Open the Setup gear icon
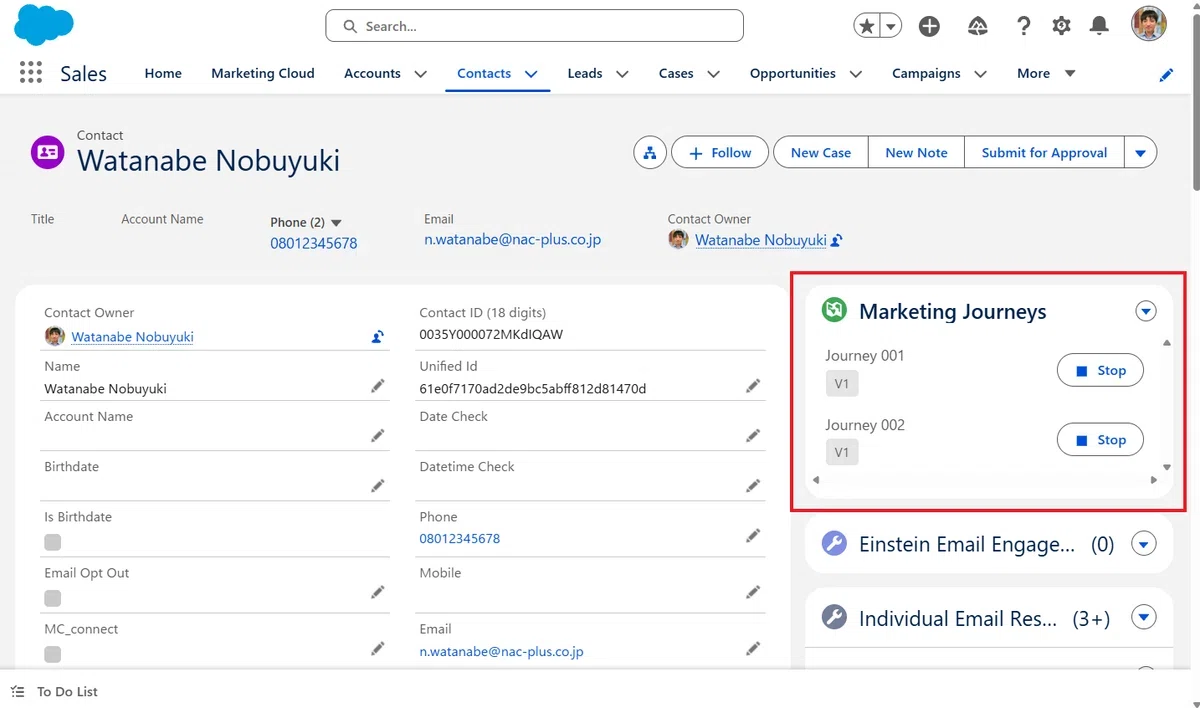 [1061, 26]
